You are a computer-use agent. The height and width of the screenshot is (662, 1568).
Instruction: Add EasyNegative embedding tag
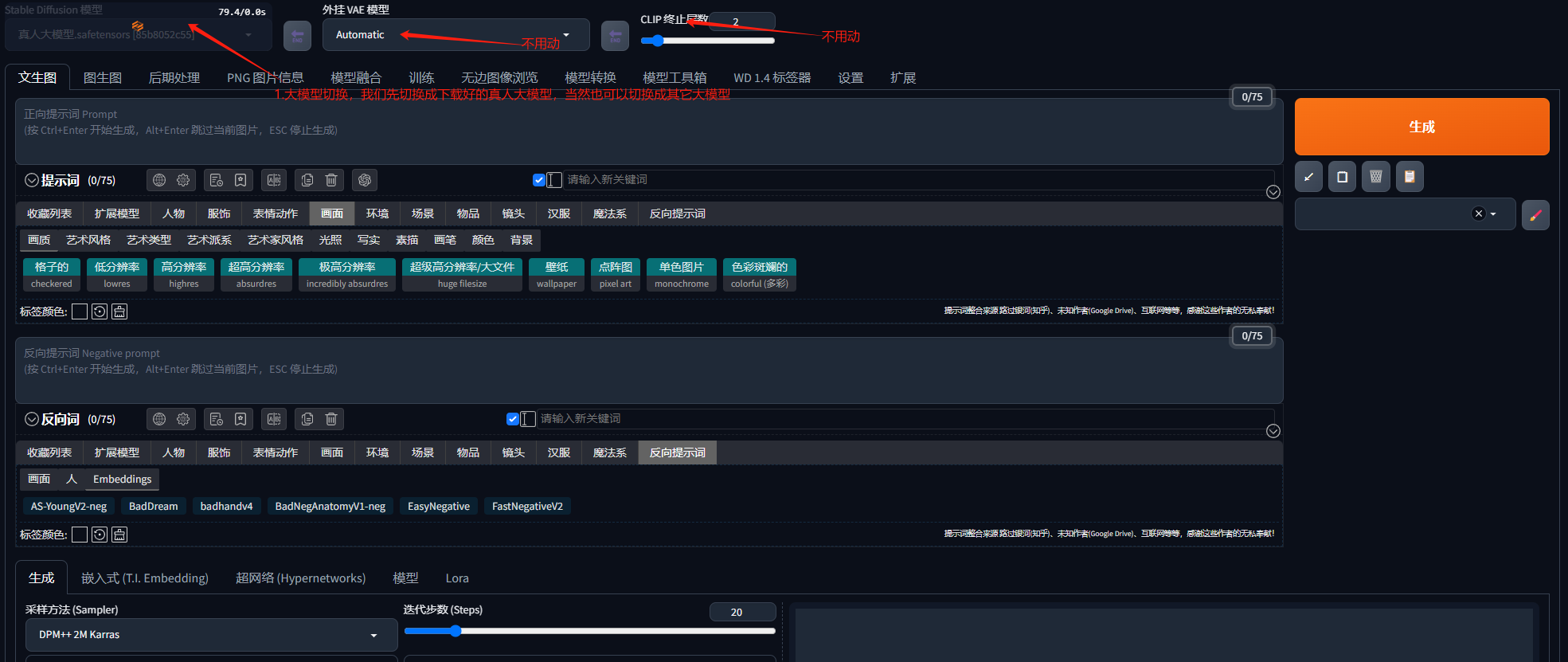coord(439,506)
